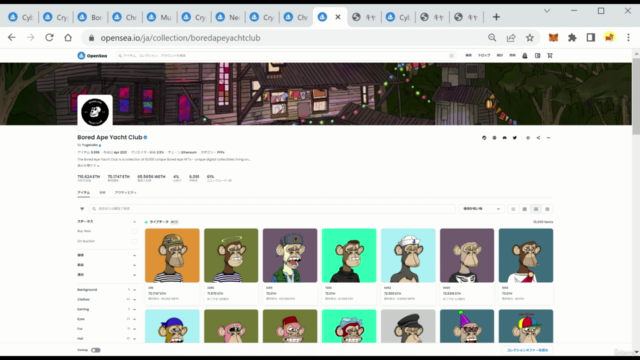The height and width of the screenshot is (360, 640).
Task: Go back to previous page
Action: (12, 38)
